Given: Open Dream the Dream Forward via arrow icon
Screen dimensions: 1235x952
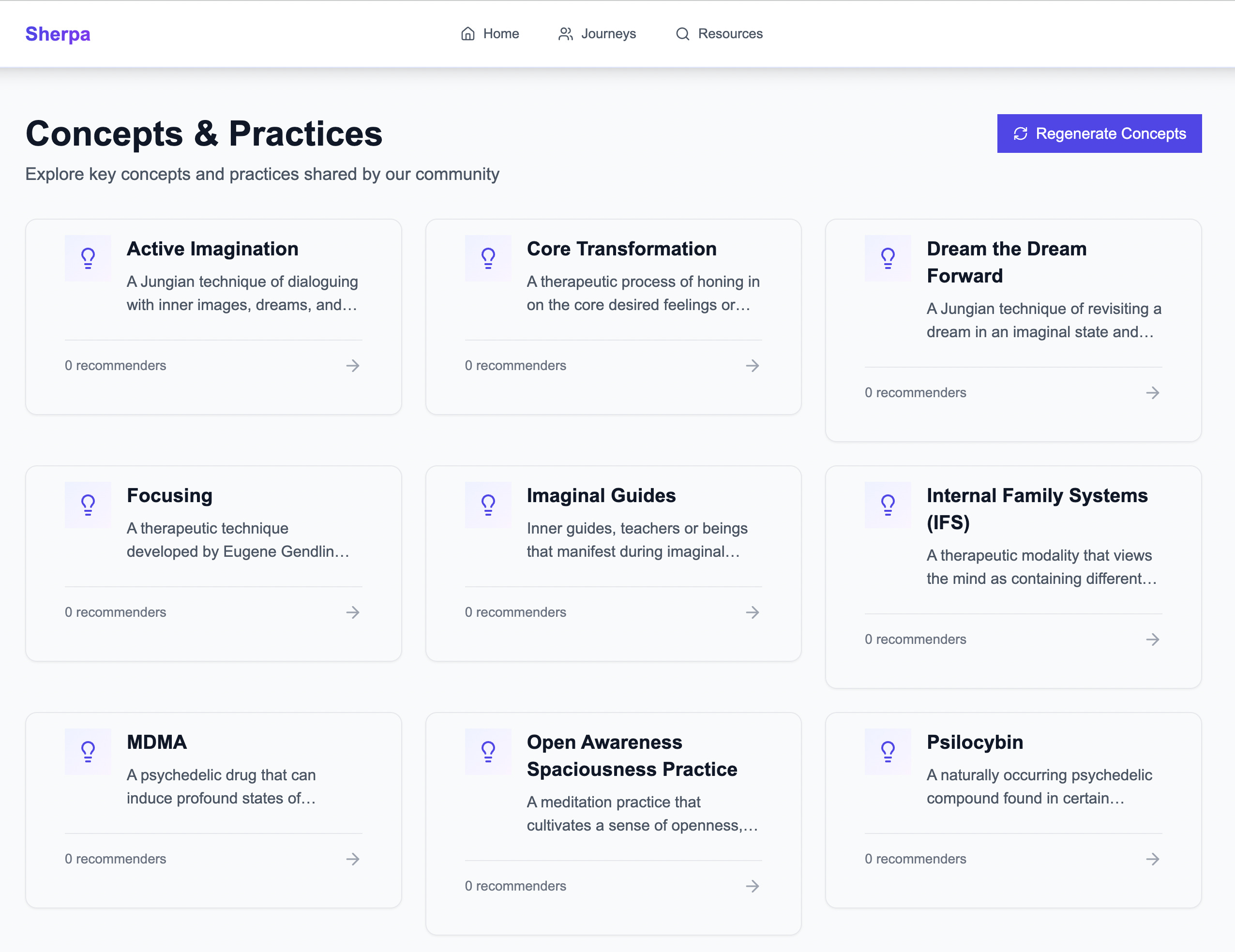Looking at the screenshot, I should pyautogui.click(x=1152, y=393).
